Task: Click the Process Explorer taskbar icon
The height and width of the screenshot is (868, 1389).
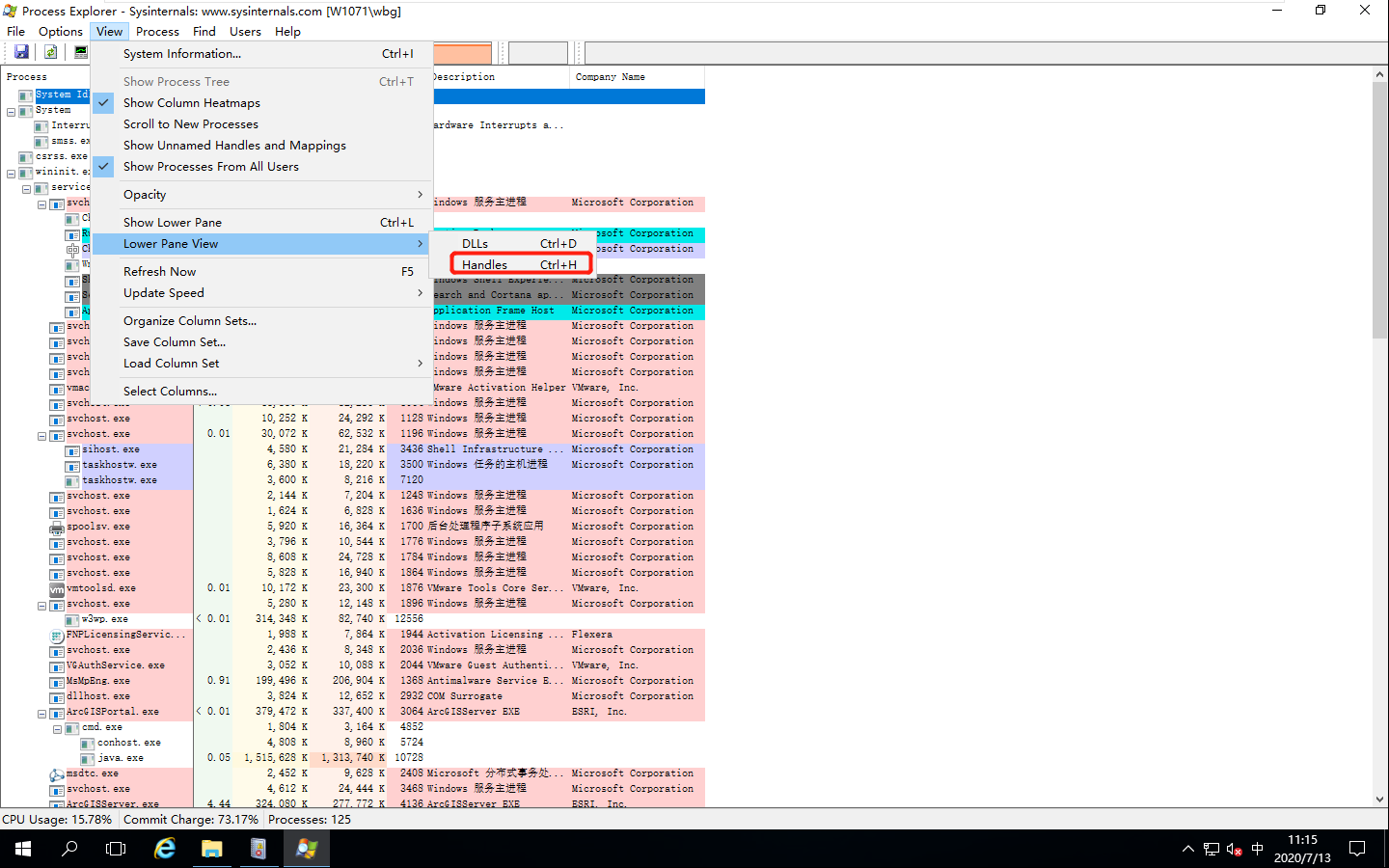Action: coord(306,849)
